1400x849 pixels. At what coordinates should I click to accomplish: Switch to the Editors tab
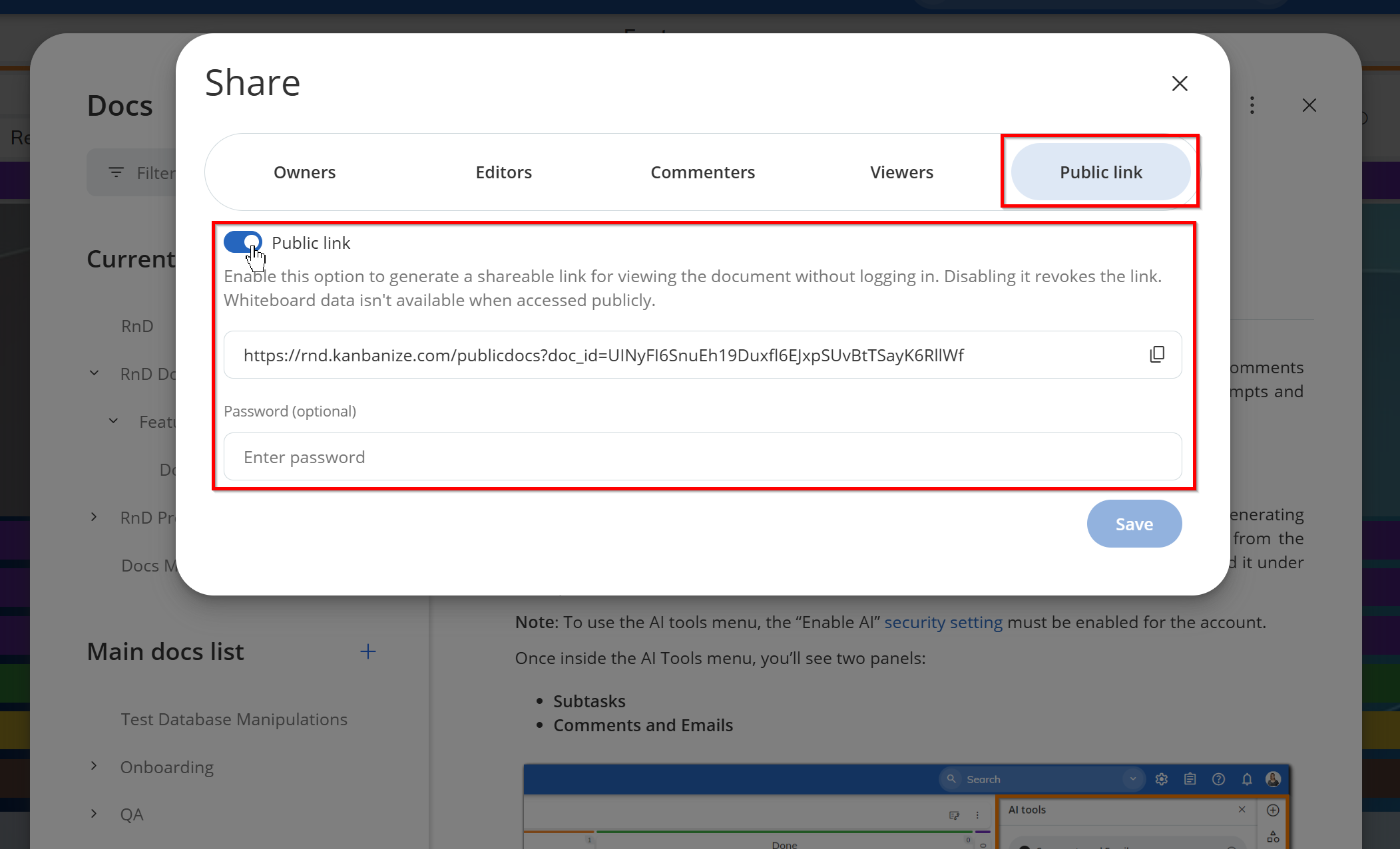(503, 172)
